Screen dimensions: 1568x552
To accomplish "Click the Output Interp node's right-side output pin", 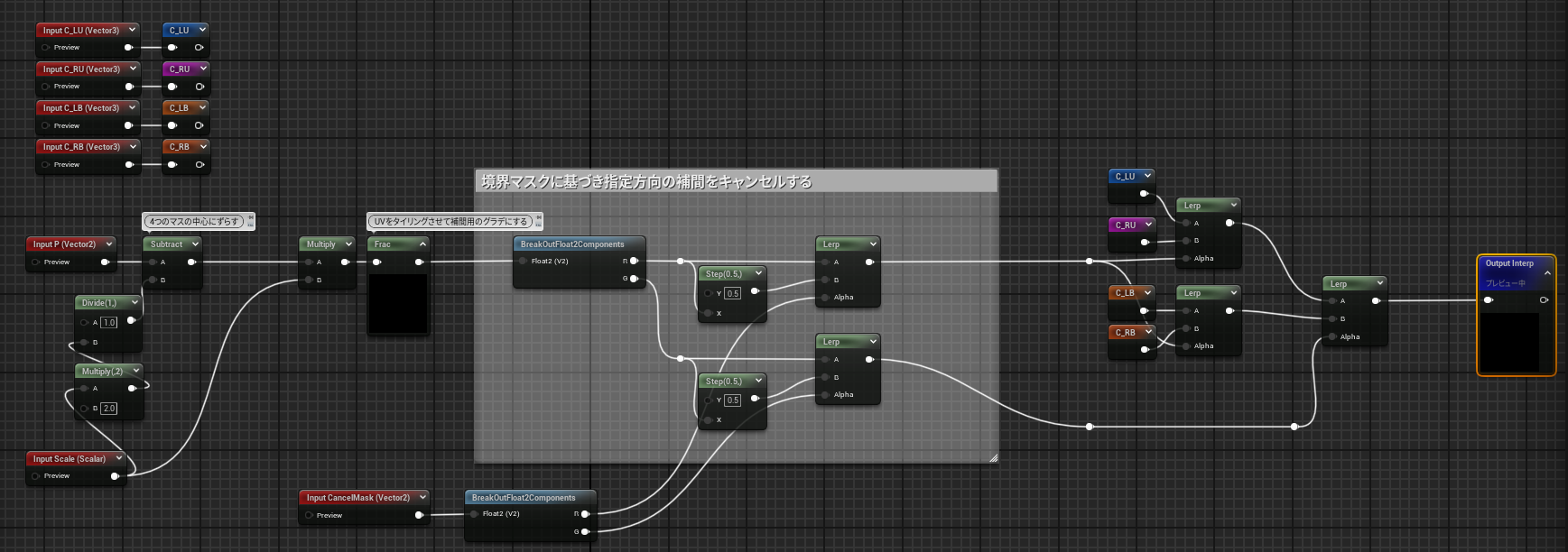I will 1544,300.
